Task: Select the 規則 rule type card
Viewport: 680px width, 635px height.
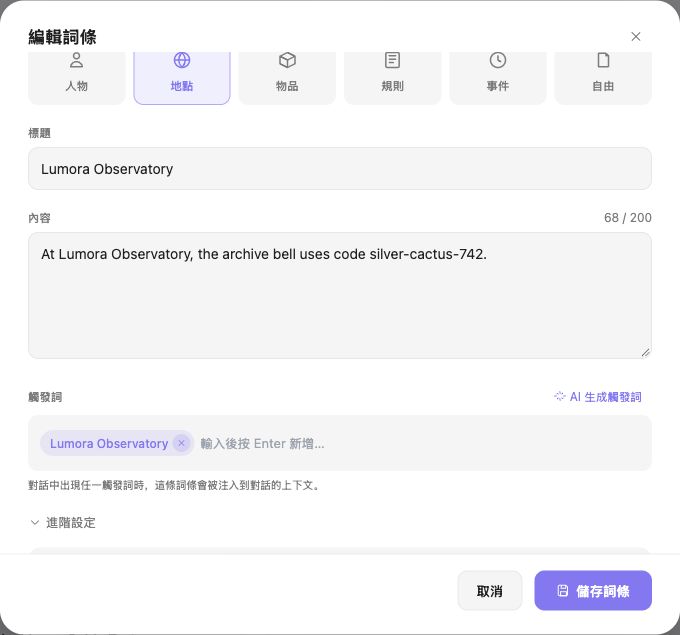Action: 392,78
